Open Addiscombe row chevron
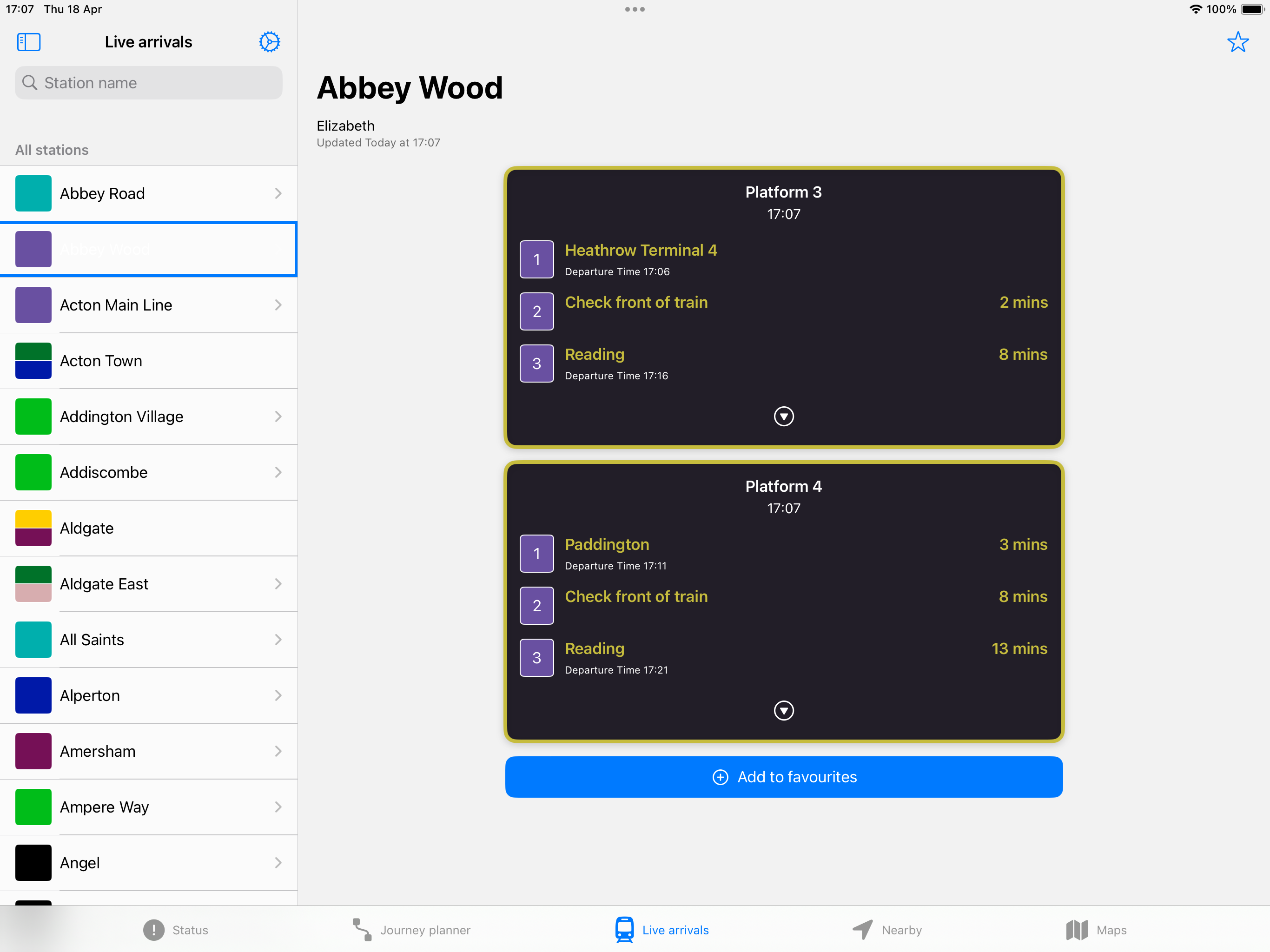 pos(278,472)
